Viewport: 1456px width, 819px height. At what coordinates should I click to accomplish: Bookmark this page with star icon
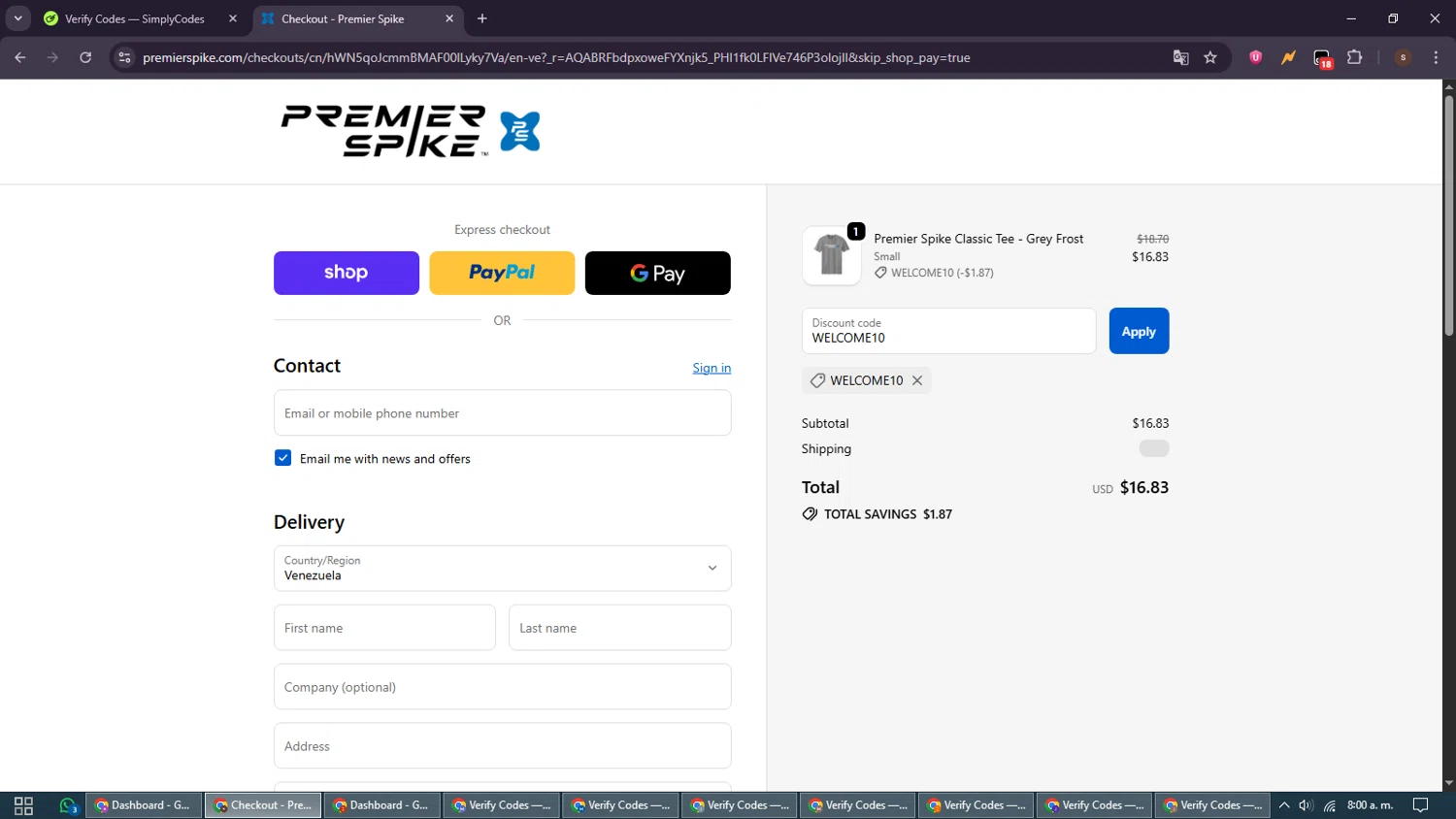pyautogui.click(x=1210, y=57)
